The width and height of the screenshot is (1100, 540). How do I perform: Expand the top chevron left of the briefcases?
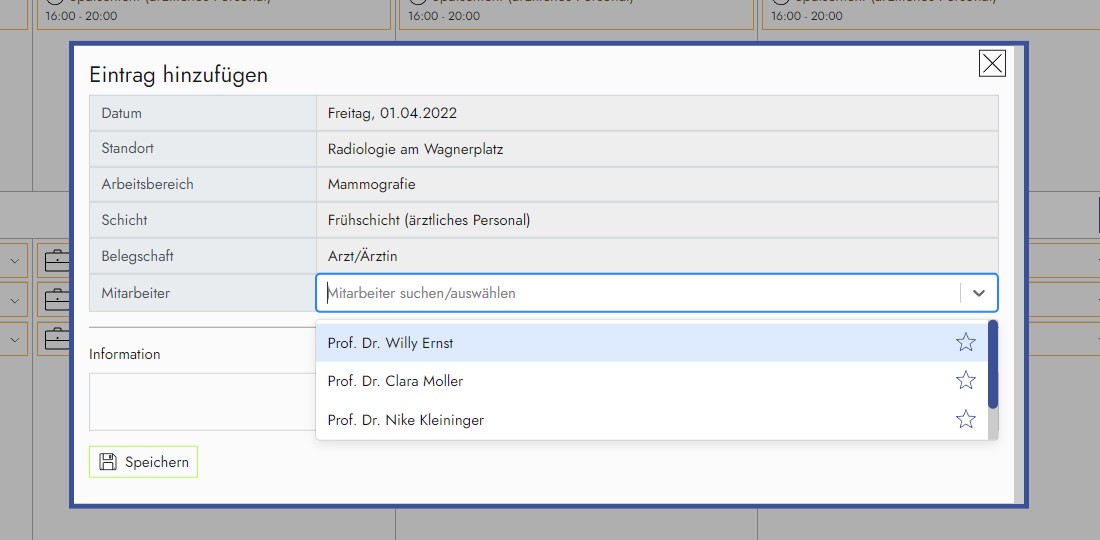pyautogui.click(x=15, y=261)
